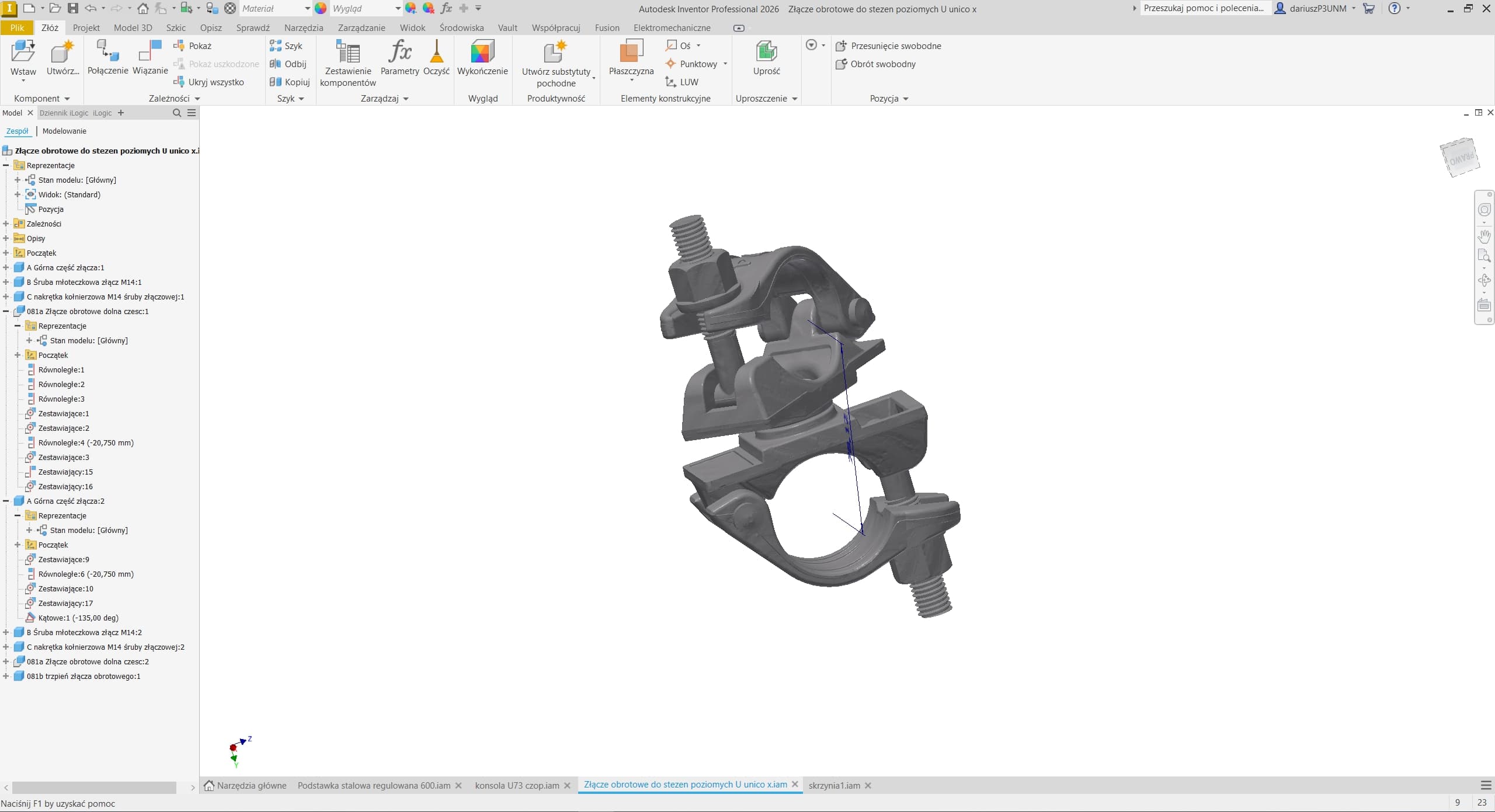
Task: Click the Przeszukaj pomoc i polecenia search field
Action: click(1203, 8)
